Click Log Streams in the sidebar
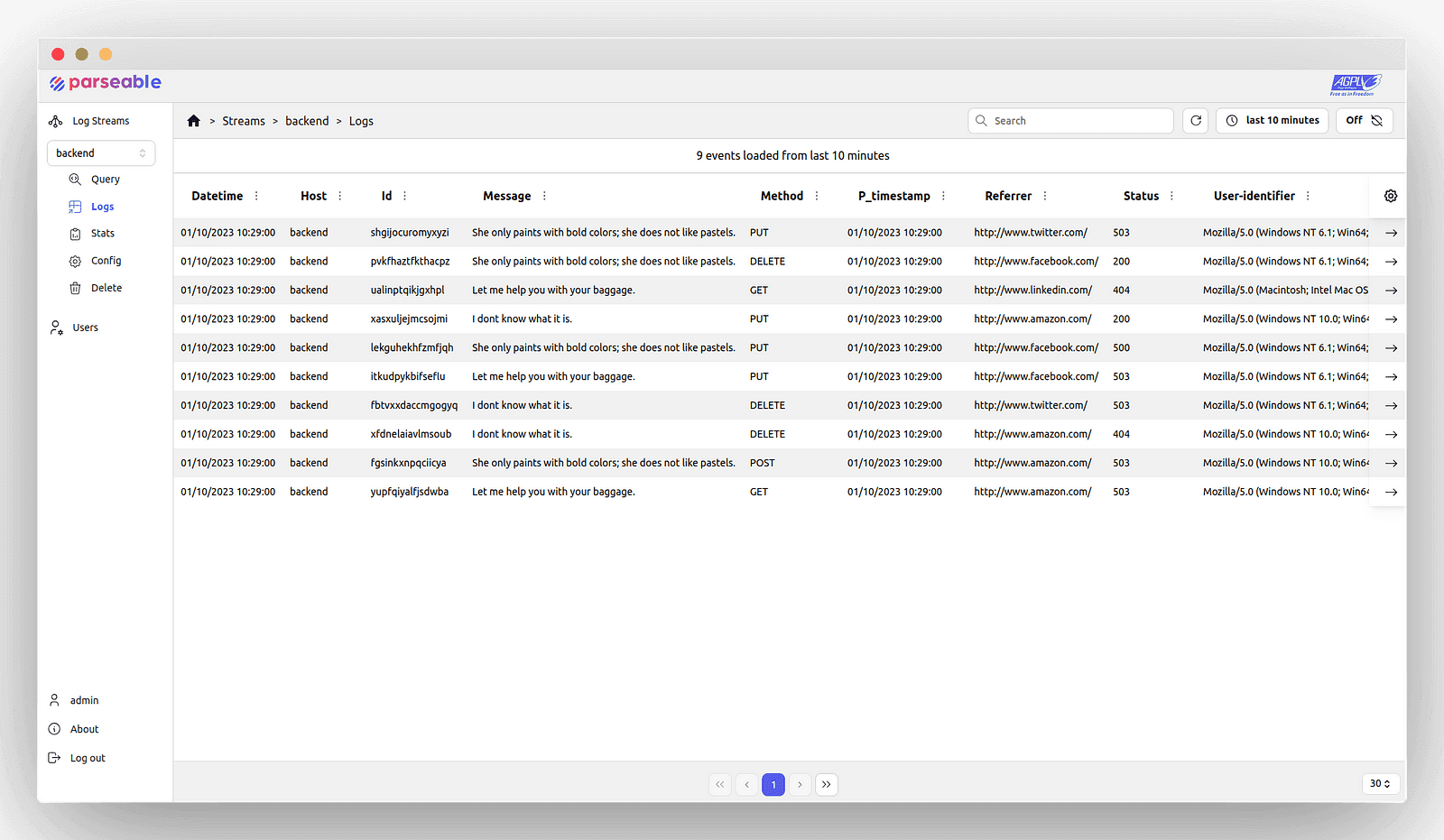Viewport: 1444px width, 840px height. [89, 121]
